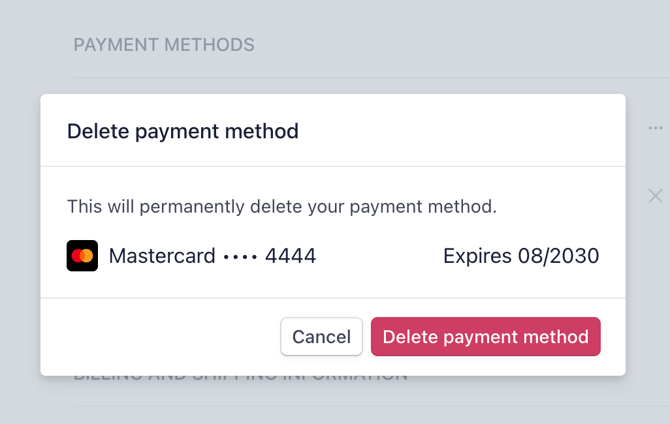The height and width of the screenshot is (424, 670).
Task: Click the Mastercard logo icon
Action: [82, 256]
